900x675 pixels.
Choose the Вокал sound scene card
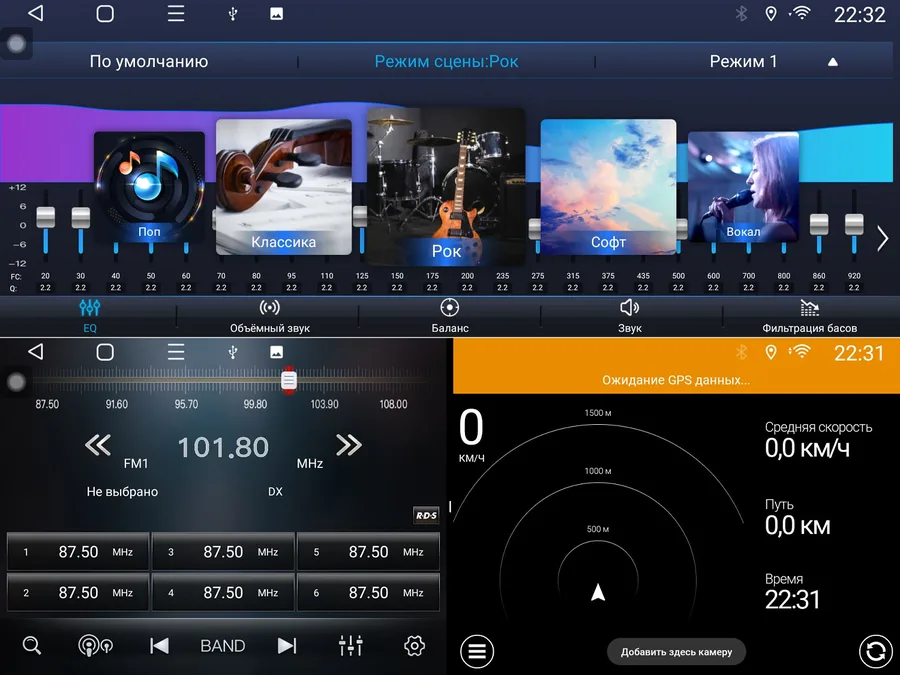coord(743,187)
